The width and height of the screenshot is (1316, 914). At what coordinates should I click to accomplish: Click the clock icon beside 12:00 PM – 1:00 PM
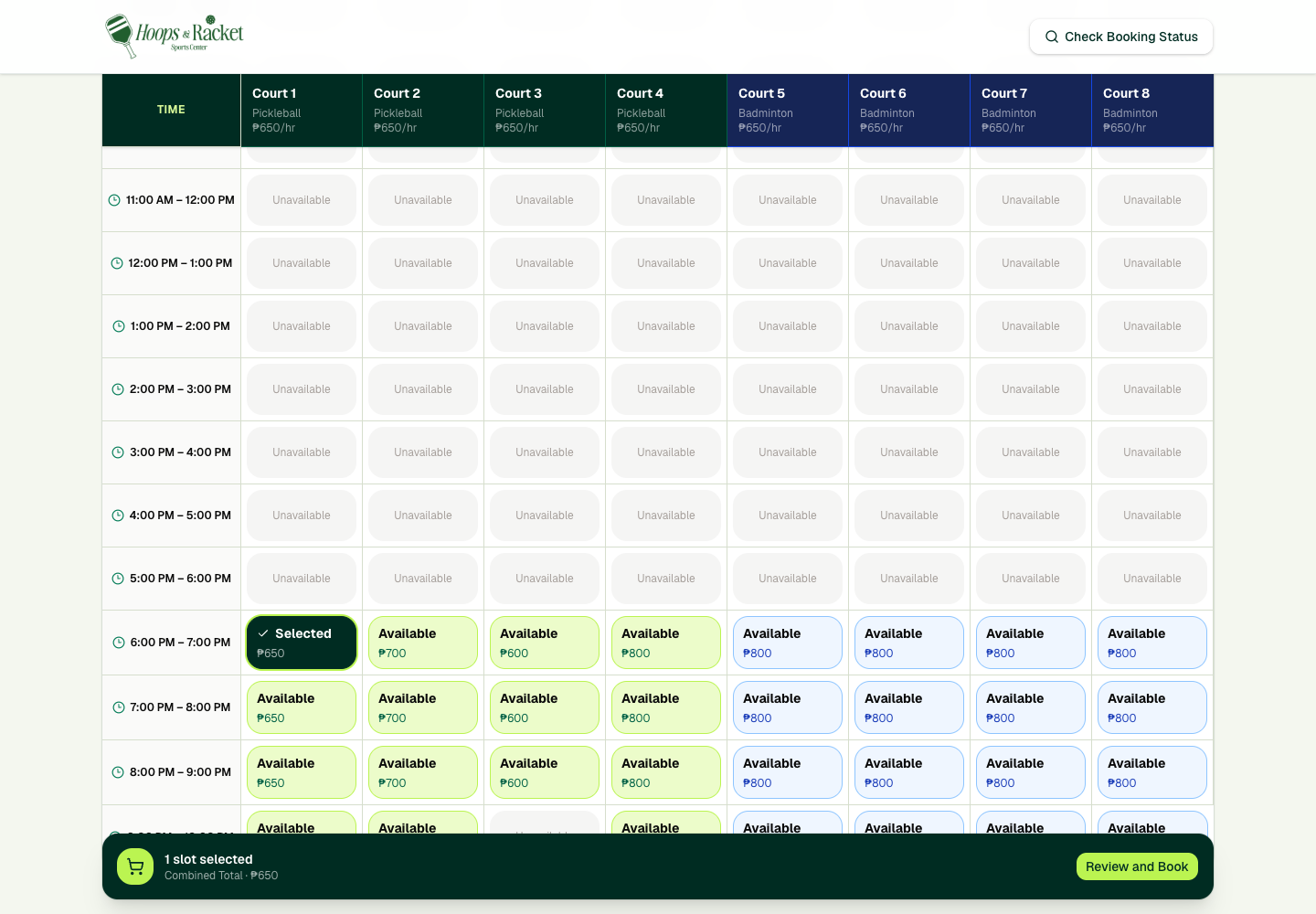tap(117, 263)
